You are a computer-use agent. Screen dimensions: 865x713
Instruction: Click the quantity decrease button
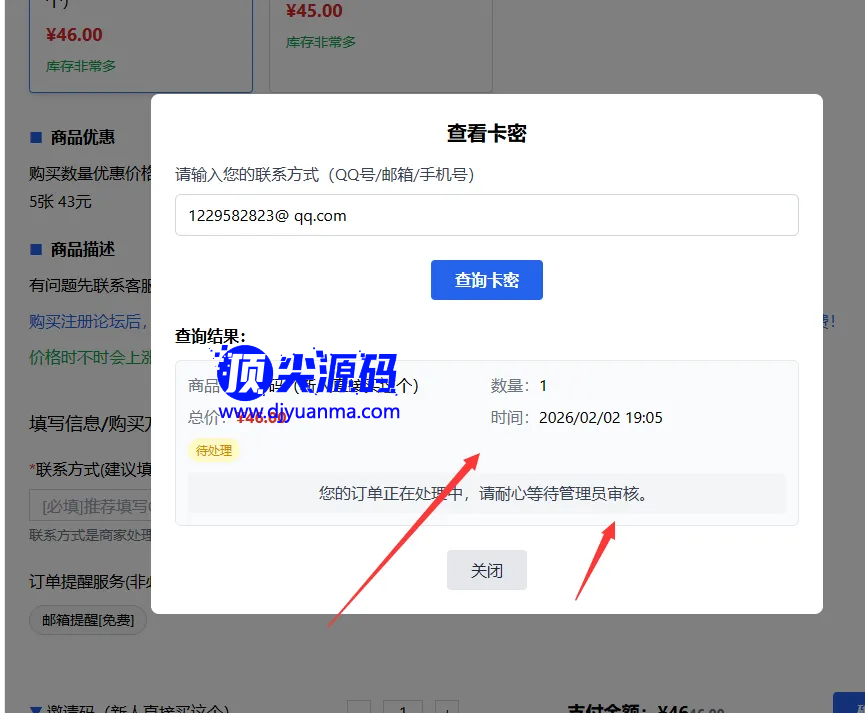(359, 708)
